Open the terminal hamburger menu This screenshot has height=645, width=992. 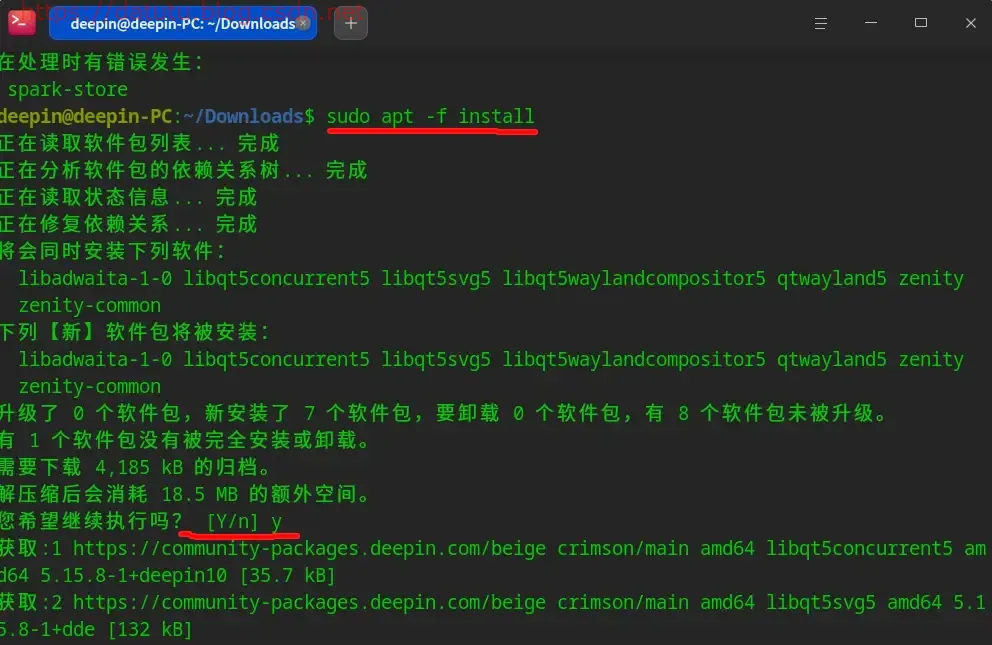[821, 23]
